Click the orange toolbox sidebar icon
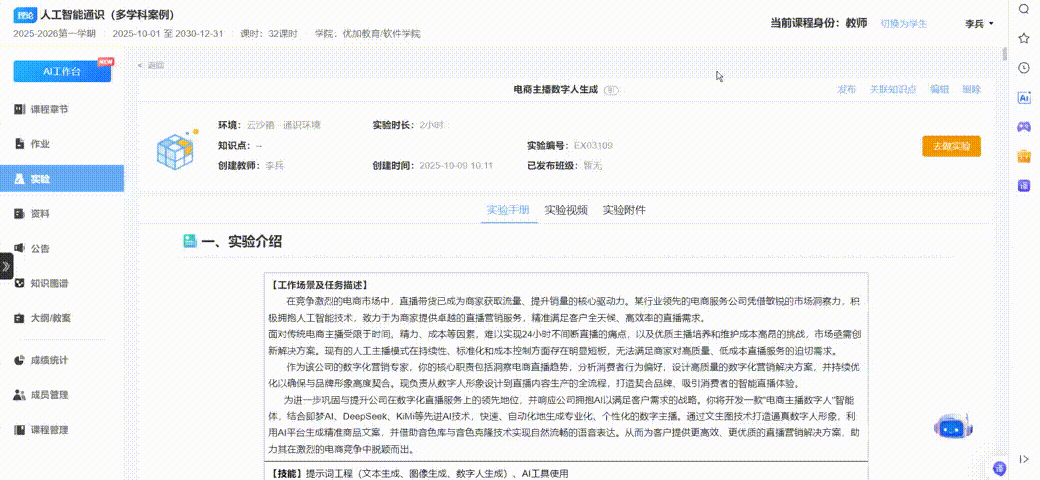This screenshot has width=1040, height=480. point(1024,156)
